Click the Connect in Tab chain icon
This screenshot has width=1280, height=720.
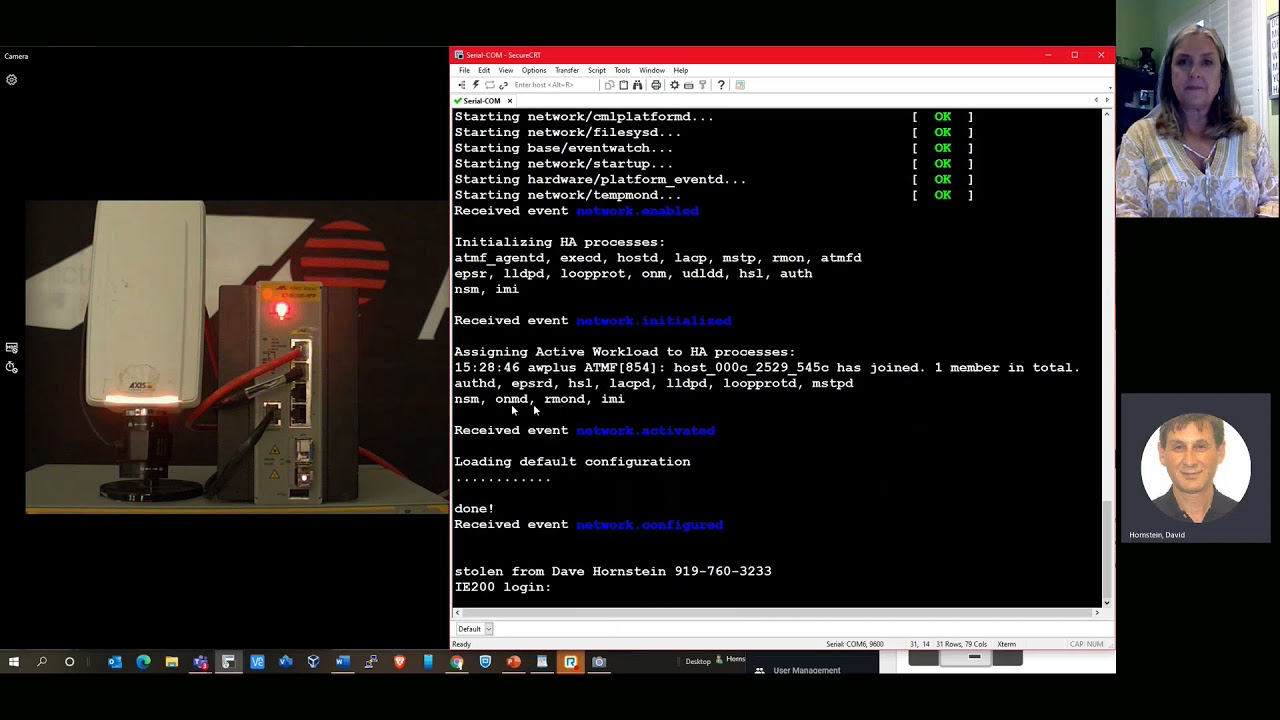point(504,85)
